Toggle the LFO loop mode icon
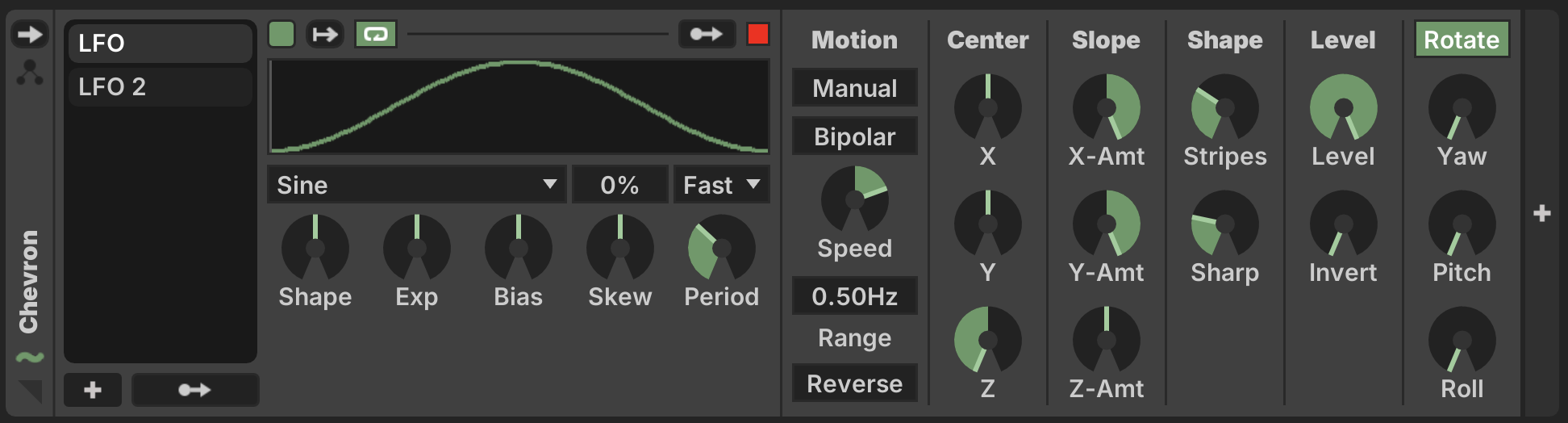Viewport: 1568px width, 423px height. tap(376, 34)
